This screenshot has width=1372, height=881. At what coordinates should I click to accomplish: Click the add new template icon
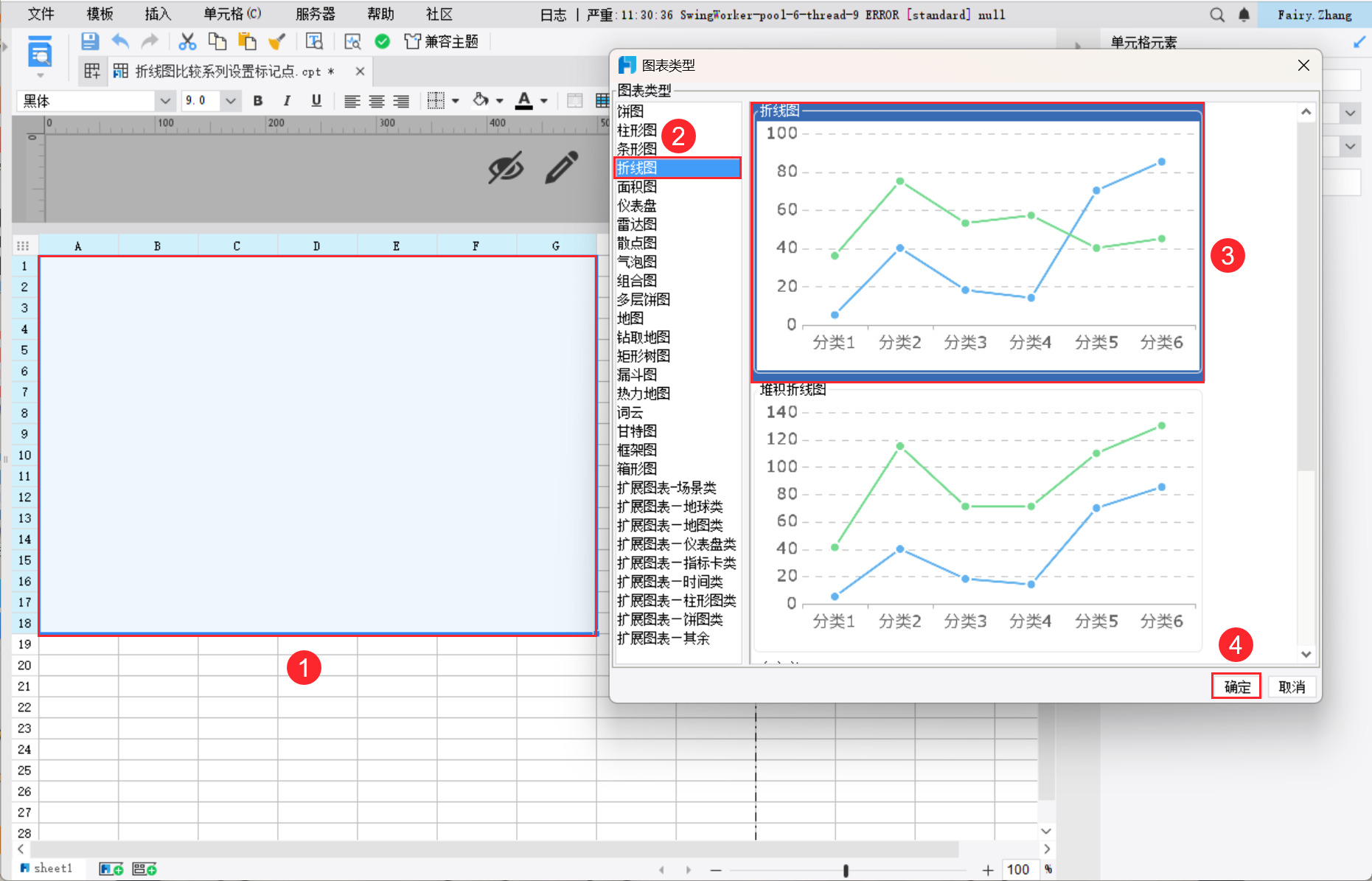(91, 71)
